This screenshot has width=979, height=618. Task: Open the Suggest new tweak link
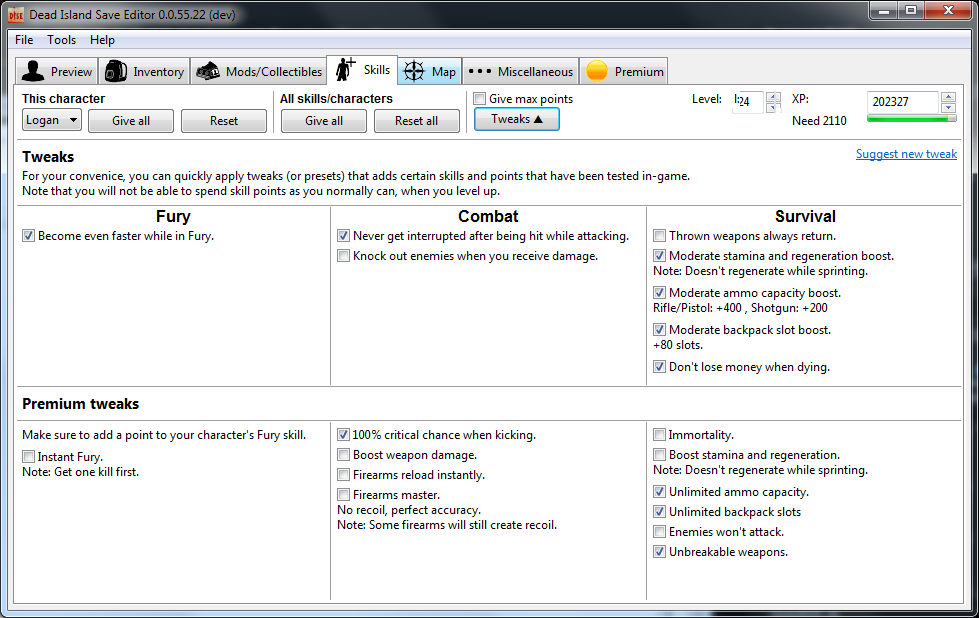click(906, 154)
